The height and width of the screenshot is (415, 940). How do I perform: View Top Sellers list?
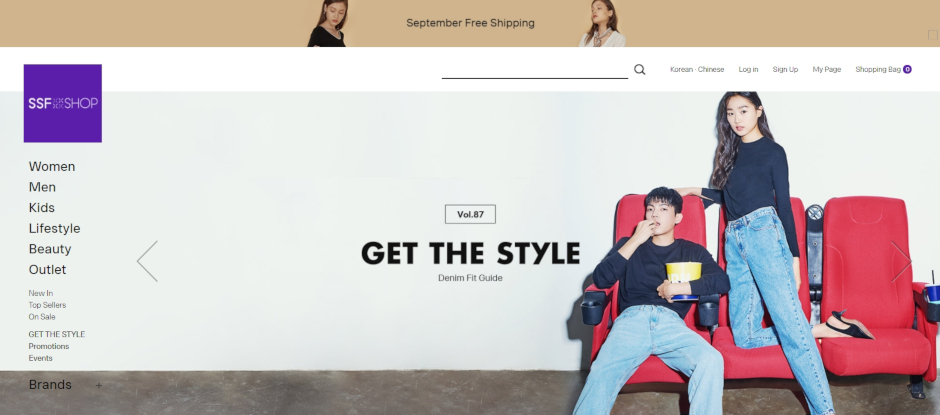point(47,305)
